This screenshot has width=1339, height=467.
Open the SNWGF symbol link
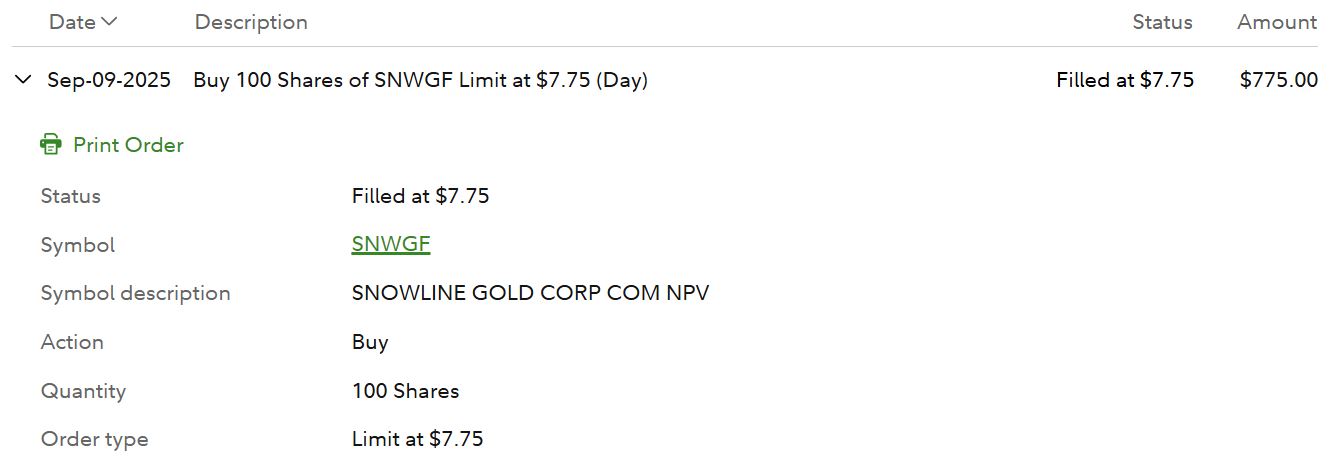pos(391,245)
